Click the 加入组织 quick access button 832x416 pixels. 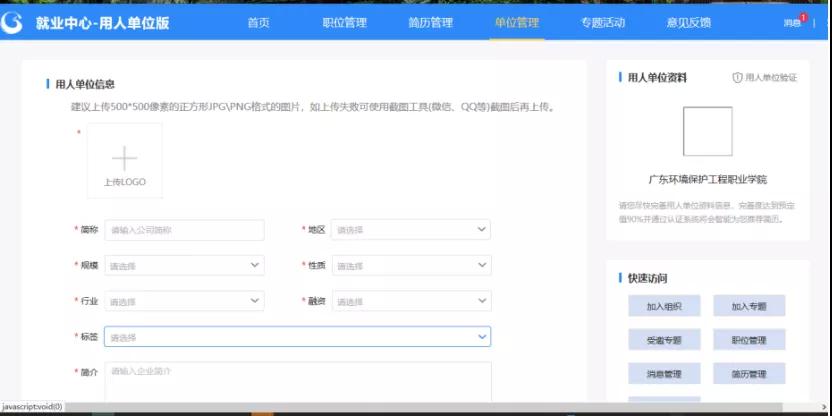tap(664, 306)
